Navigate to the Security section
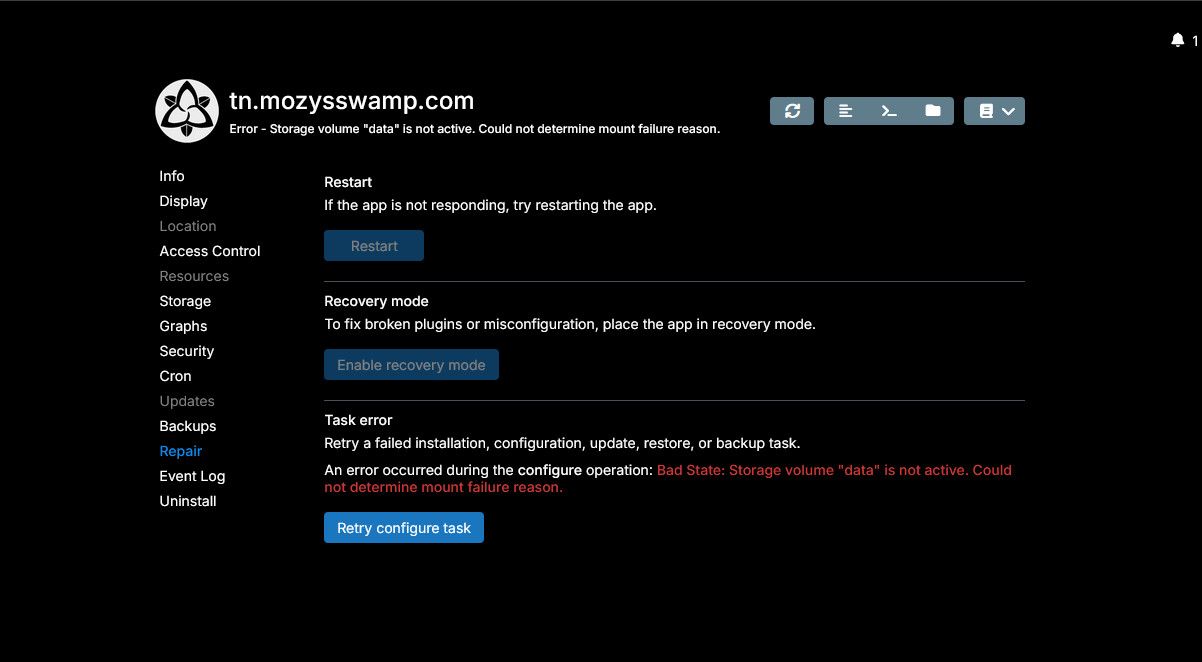The height and width of the screenshot is (662, 1202). point(186,351)
